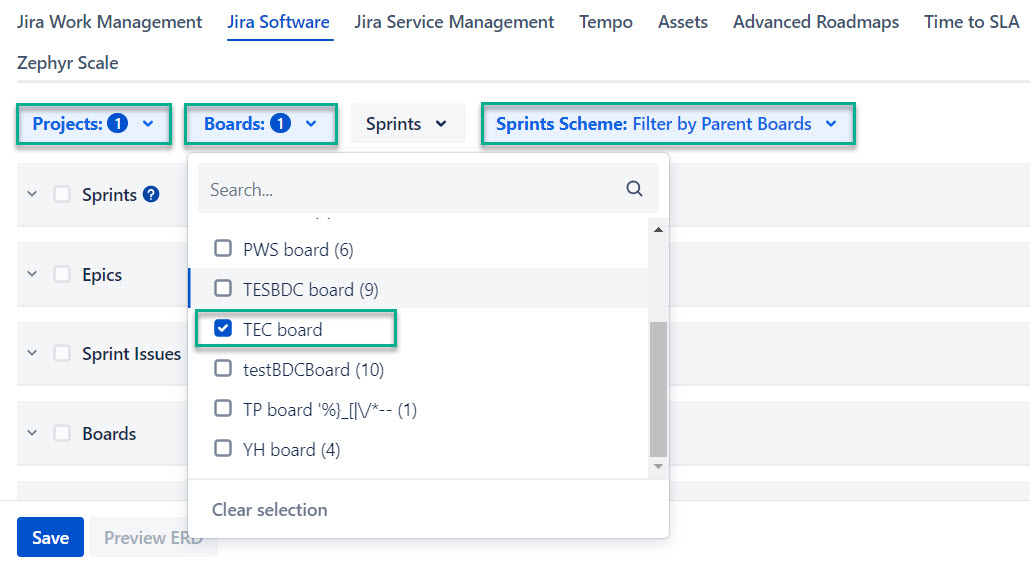
Task: Click the search magnifier icon in dropdown
Action: click(x=634, y=189)
